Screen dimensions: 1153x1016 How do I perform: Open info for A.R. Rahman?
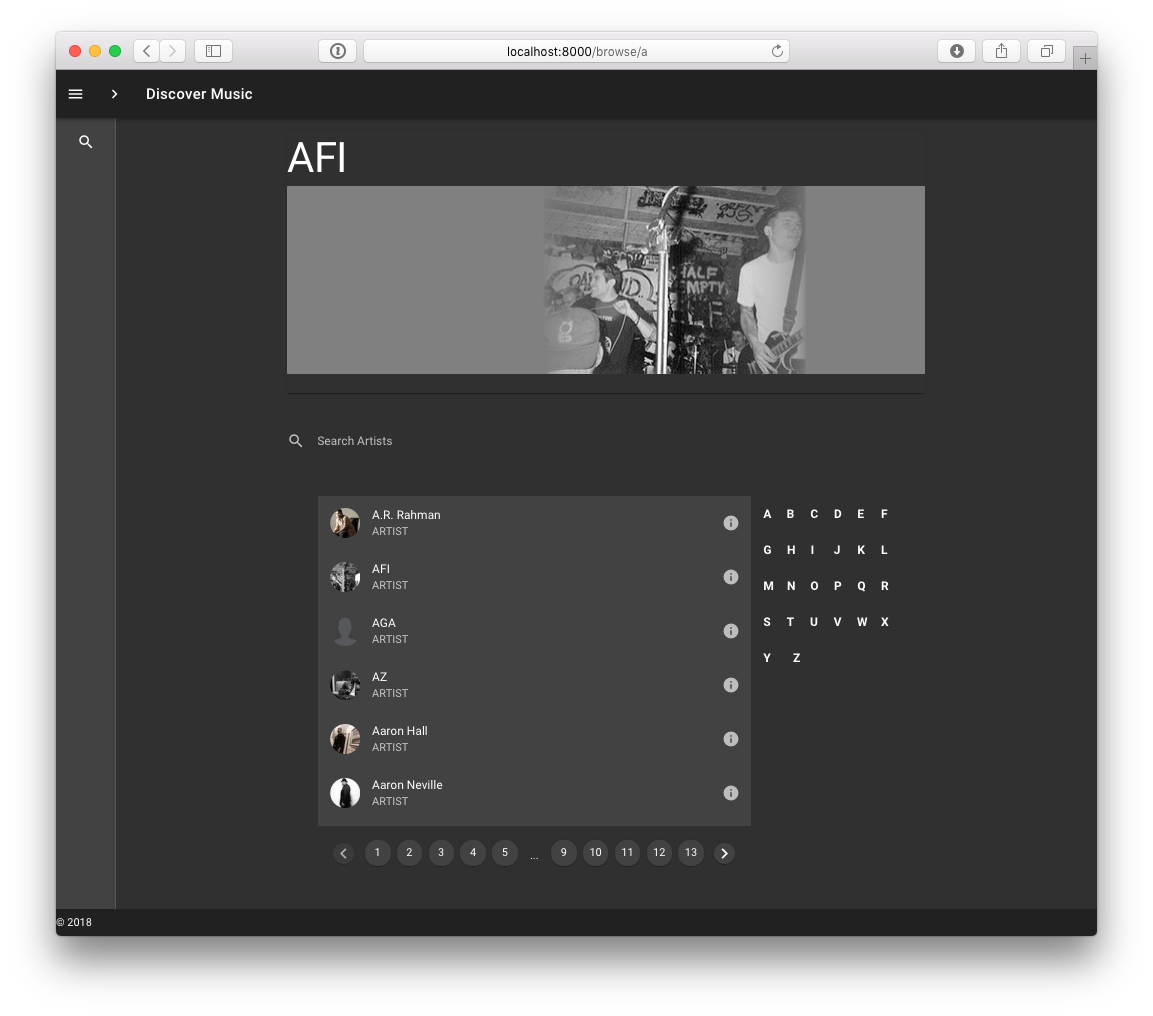coord(731,523)
